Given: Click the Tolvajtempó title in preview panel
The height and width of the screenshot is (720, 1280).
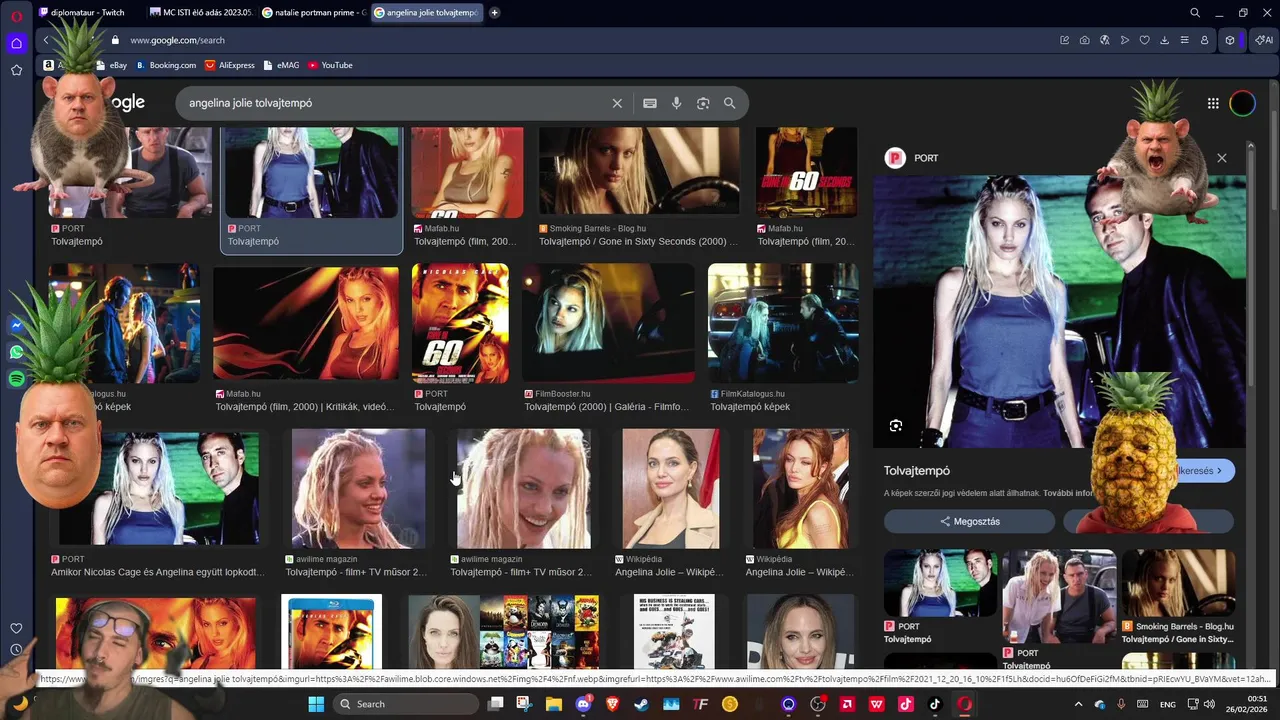Looking at the screenshot, I should [916, 471].
